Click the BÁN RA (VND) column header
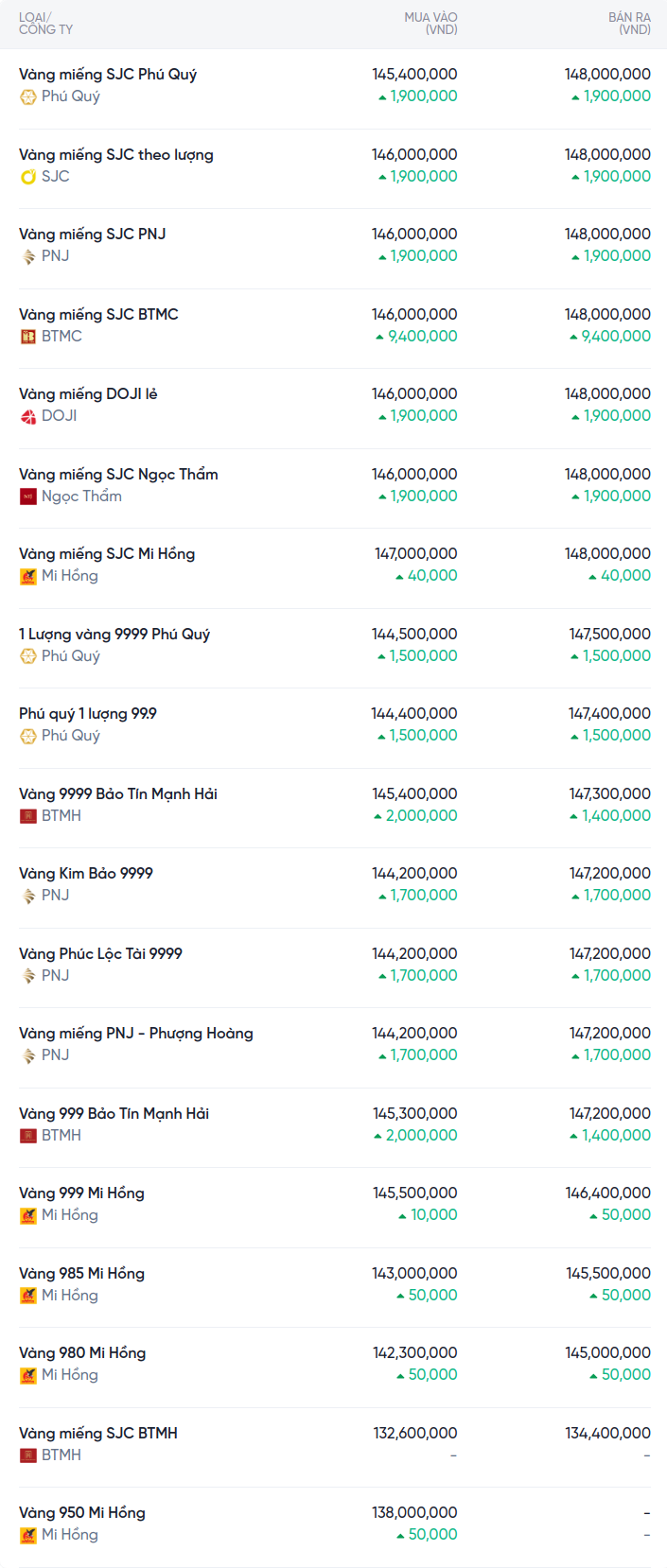 click(629, 24)
